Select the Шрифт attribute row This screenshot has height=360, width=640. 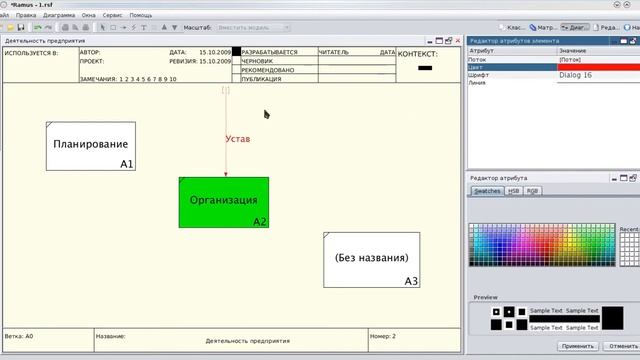point(553,75)
